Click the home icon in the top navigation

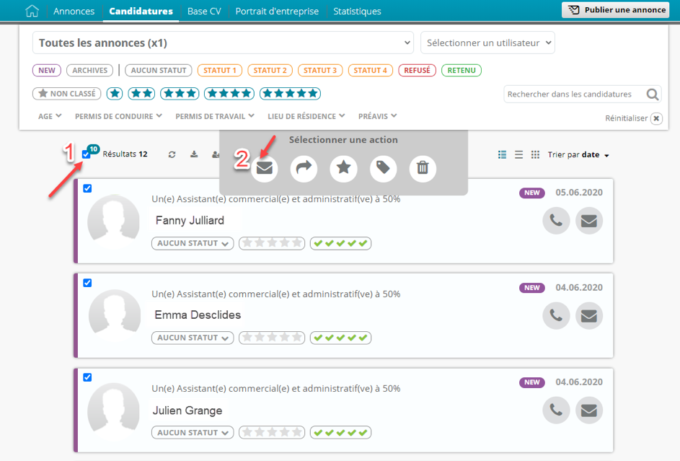pyautogui.click(x=33, y=11)
